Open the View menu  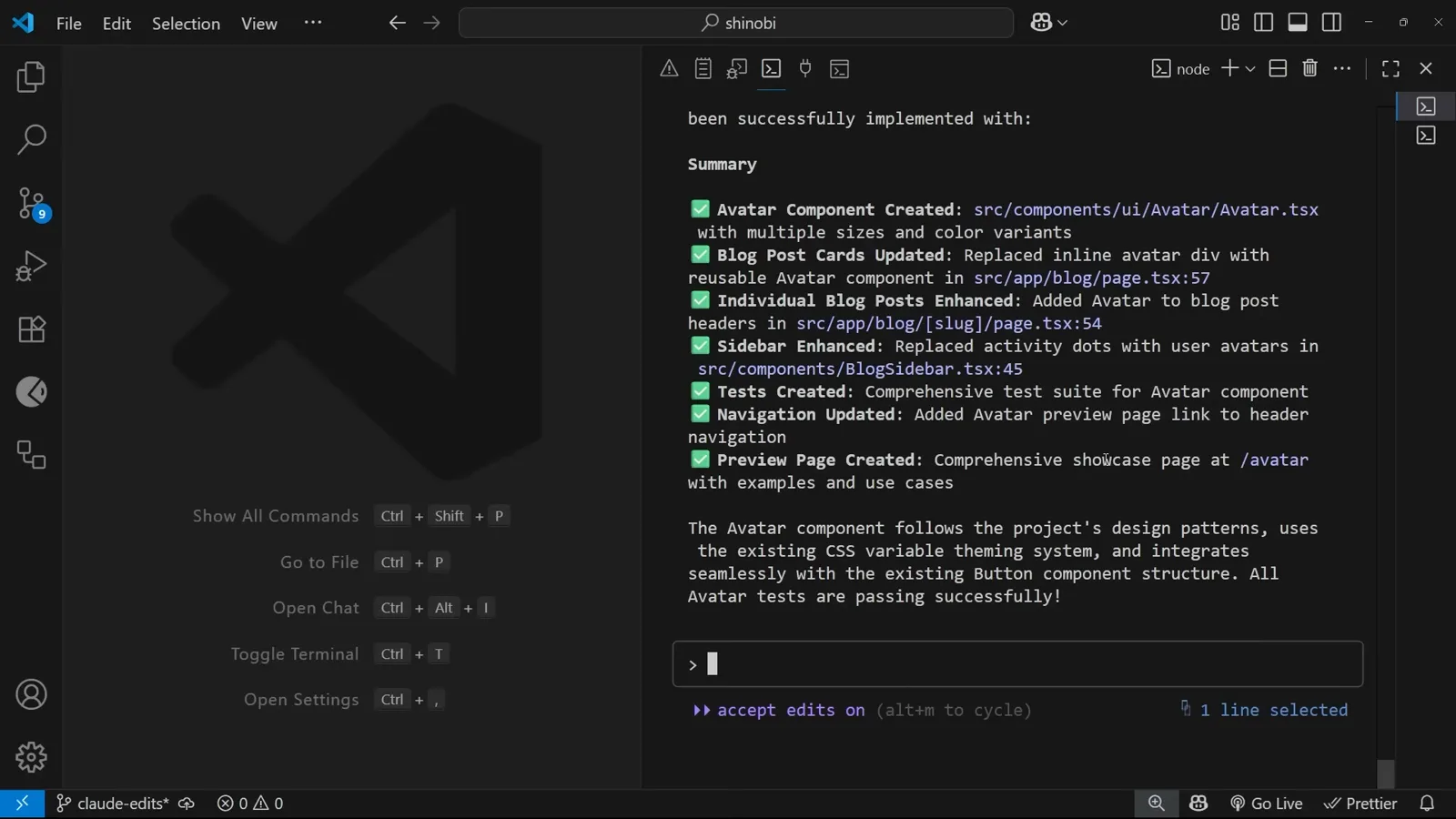point(259,23)
